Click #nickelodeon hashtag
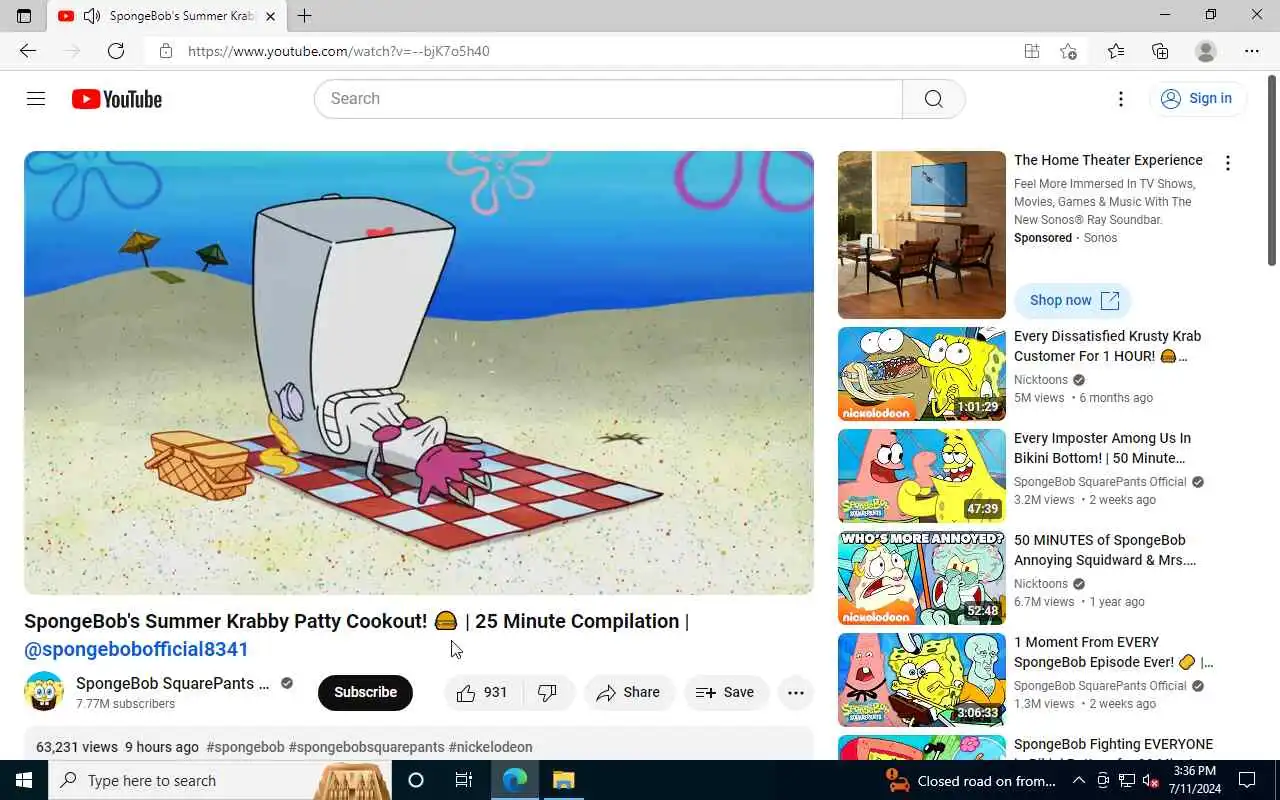 click(x=490, y=747)
